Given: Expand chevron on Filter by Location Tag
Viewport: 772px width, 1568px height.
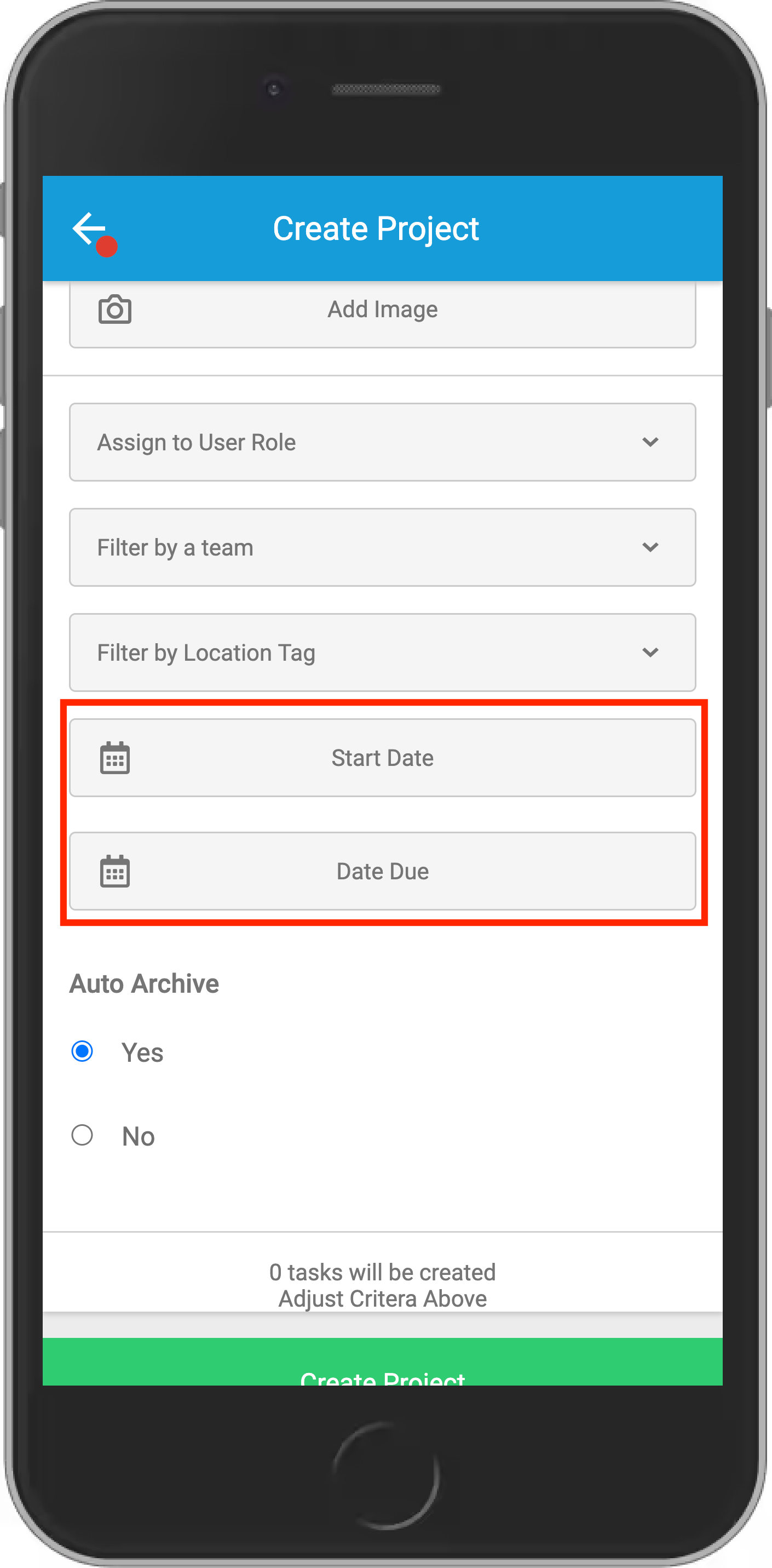Looking at the screenshot, I should click(x=650, y=653).
